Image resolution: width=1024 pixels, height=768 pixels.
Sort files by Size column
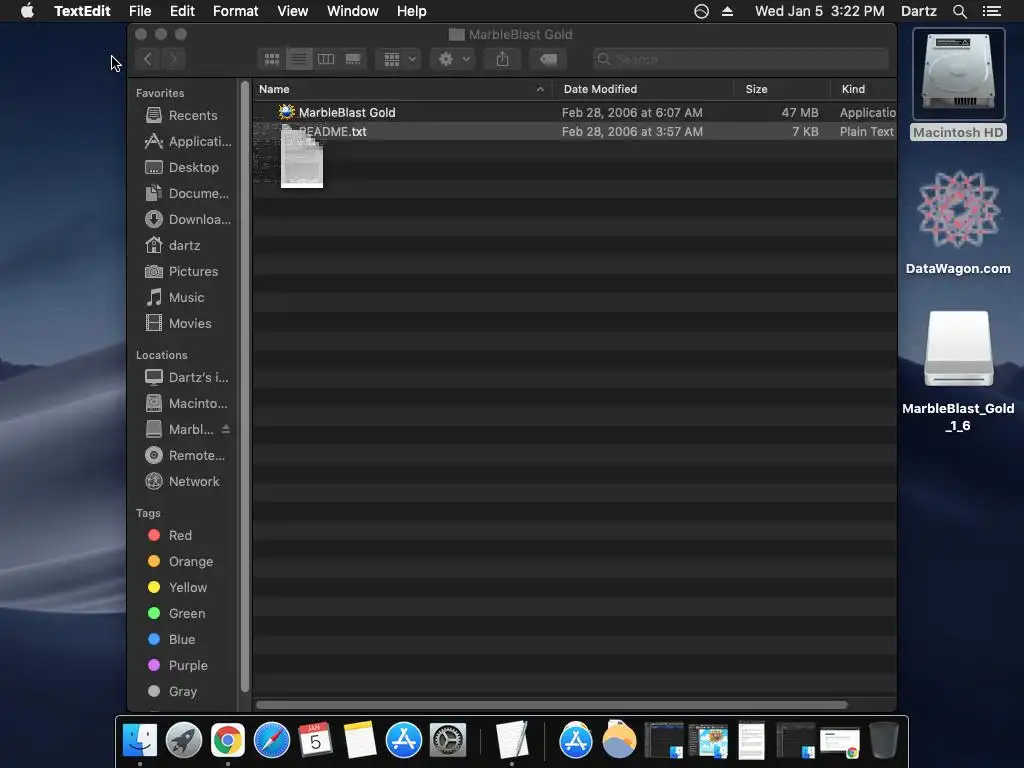(782, 89)
